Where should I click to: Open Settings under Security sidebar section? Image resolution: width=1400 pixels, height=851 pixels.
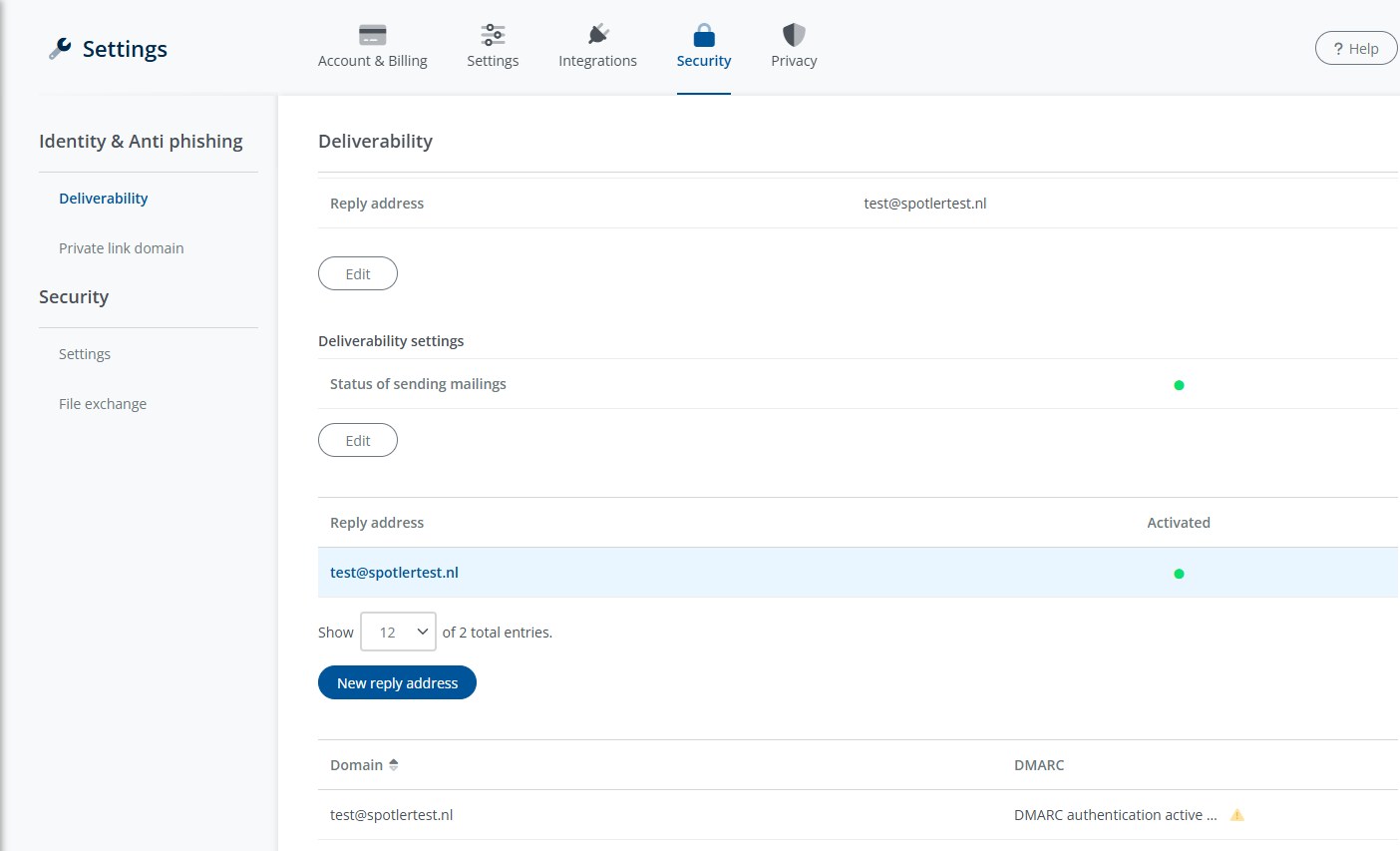pos(85,354)
